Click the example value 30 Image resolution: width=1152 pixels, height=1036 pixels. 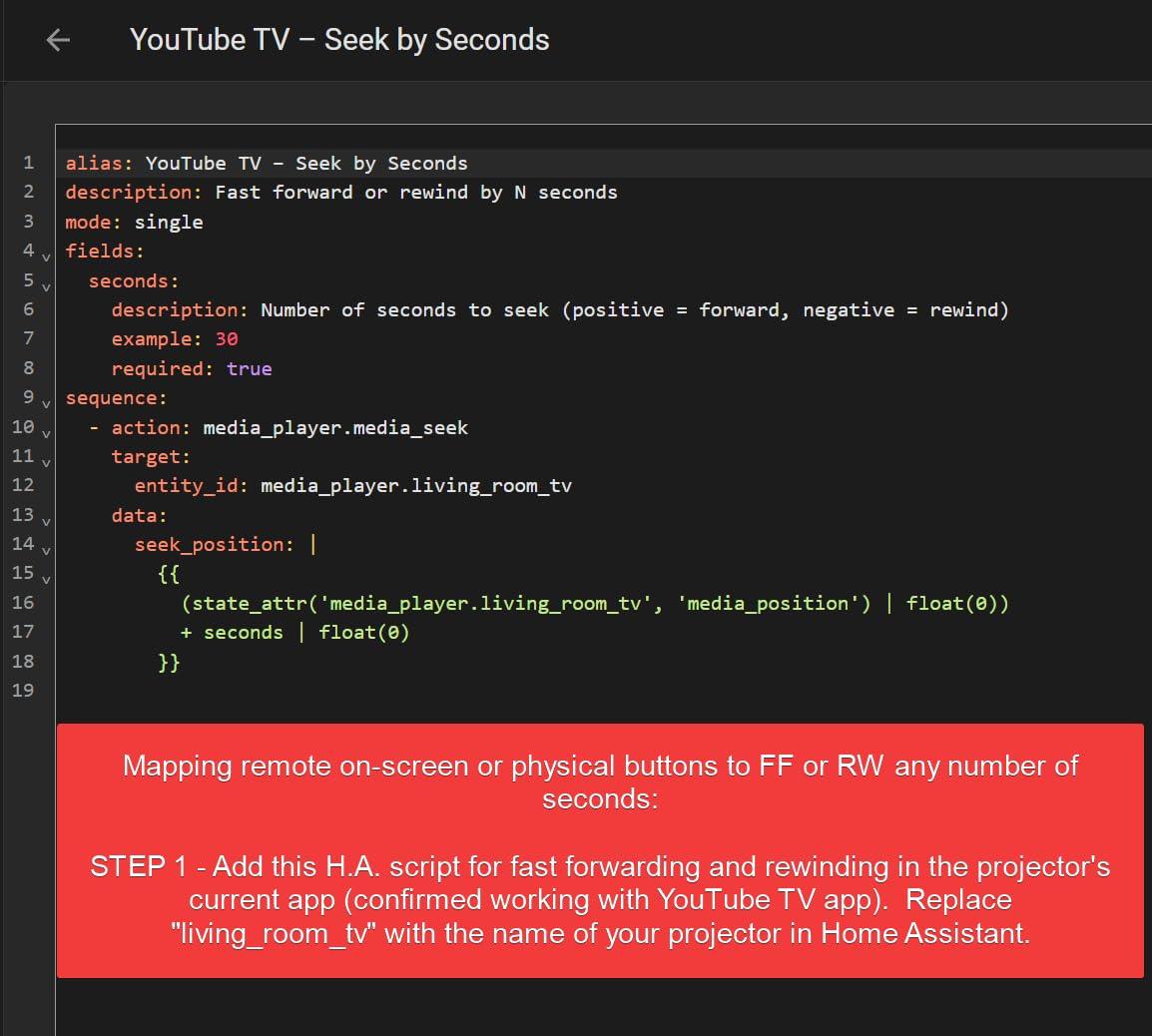coord(227,339)
